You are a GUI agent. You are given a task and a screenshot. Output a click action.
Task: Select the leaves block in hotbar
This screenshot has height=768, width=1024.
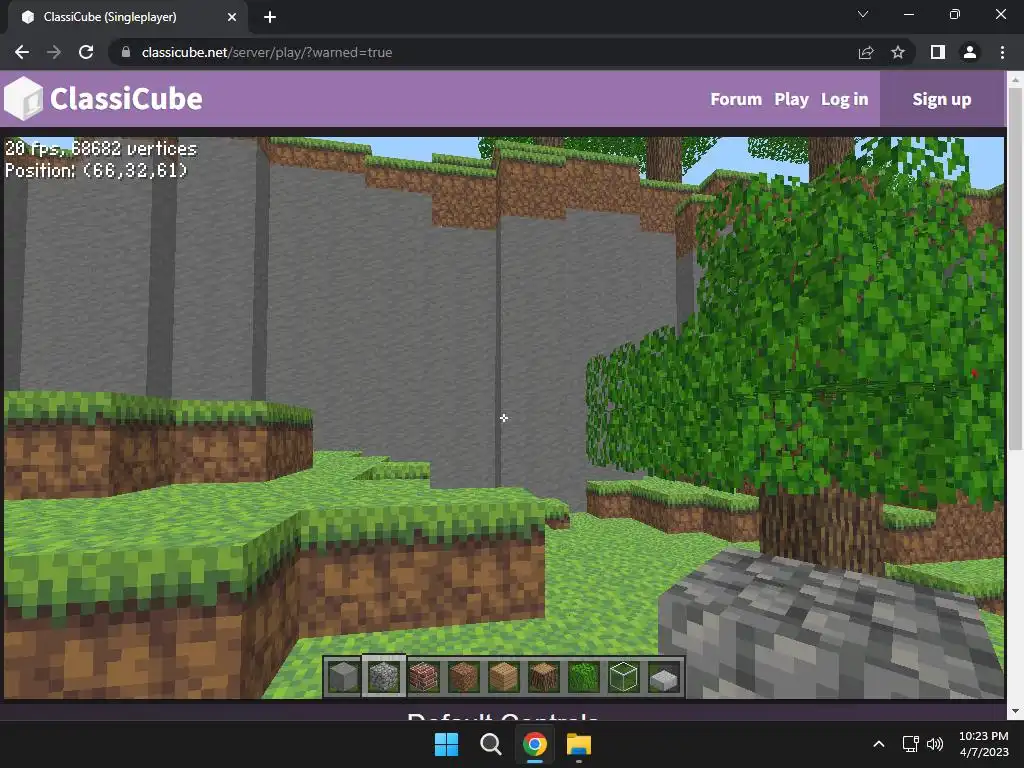(583, 677)
